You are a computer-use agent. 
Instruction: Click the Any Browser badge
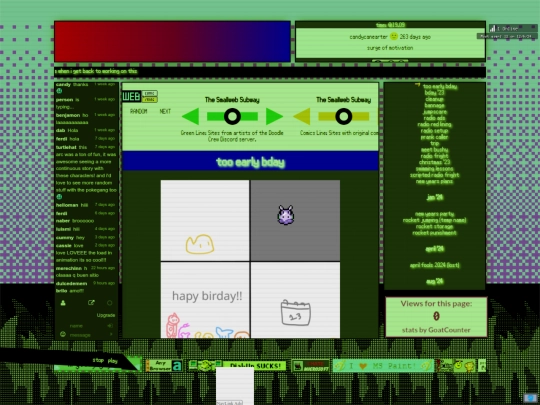click(164, 365)
